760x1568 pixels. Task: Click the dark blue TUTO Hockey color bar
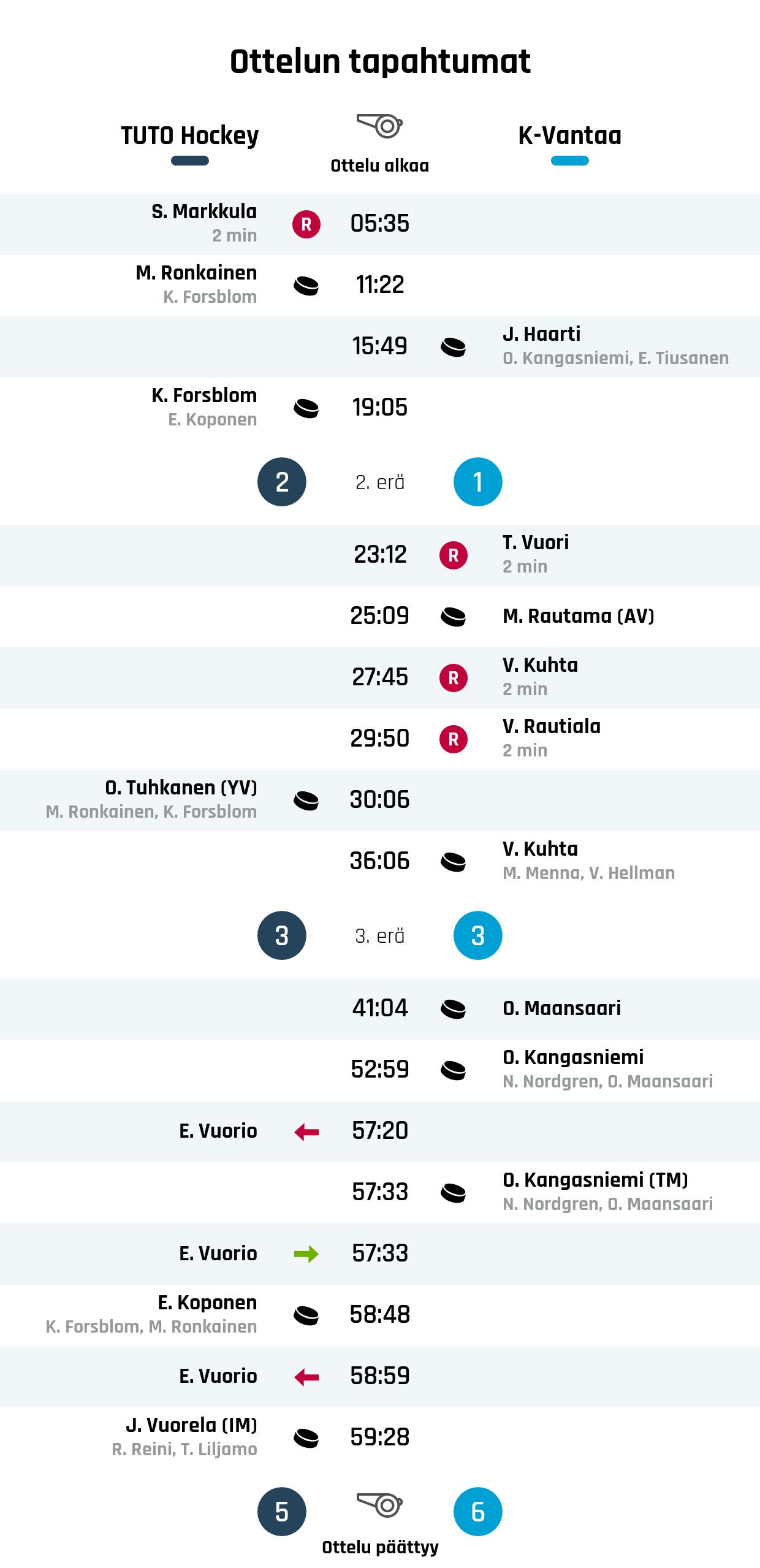click(x=190, y=161)
